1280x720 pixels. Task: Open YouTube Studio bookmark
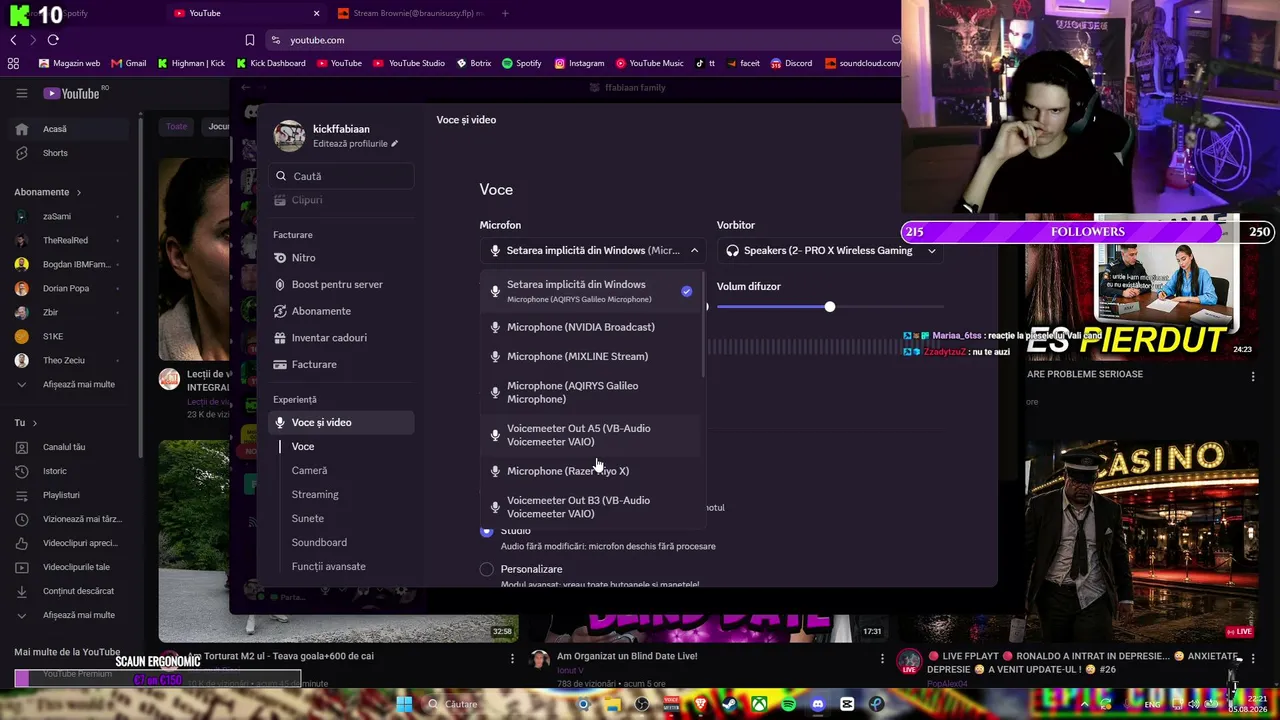pyautogui.click(x=409, y=63)
